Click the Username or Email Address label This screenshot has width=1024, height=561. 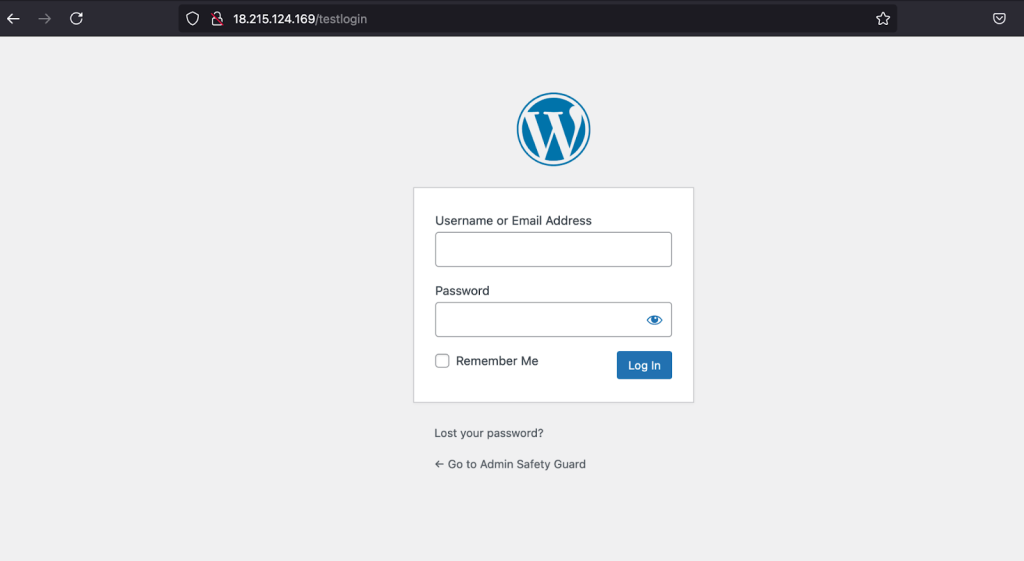pyautogui.click(x=513, y=221)
